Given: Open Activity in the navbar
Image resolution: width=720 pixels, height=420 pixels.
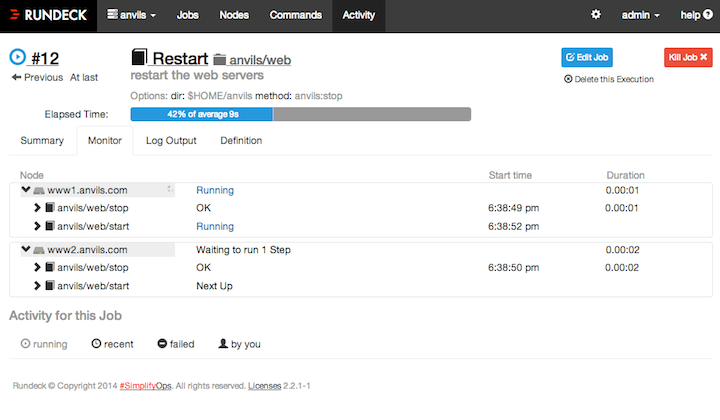Looking at the screenshot, I should pyautogui.click(x=359, y=15).
